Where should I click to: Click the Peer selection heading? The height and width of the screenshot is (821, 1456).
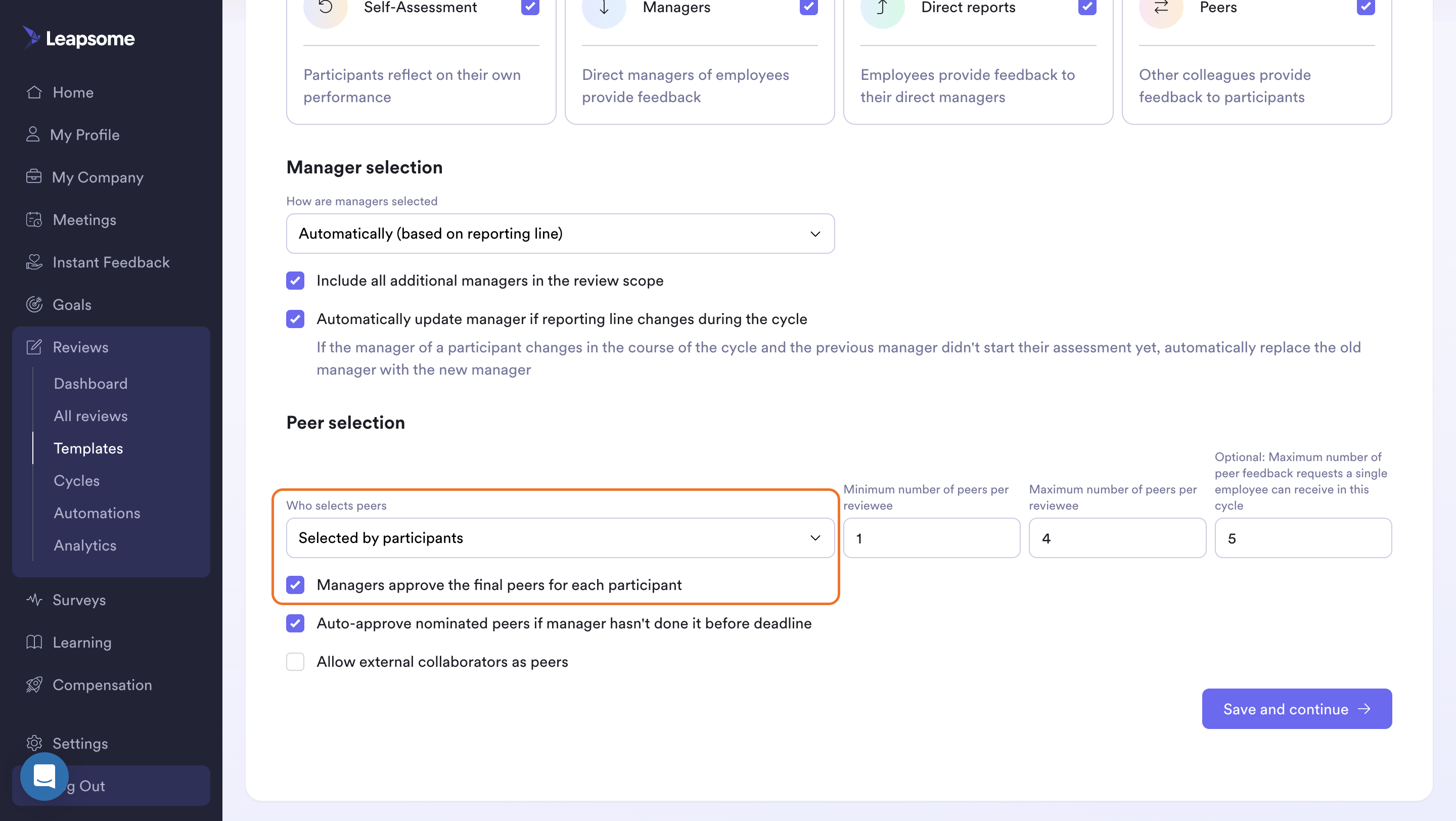[x=346, y=423]
